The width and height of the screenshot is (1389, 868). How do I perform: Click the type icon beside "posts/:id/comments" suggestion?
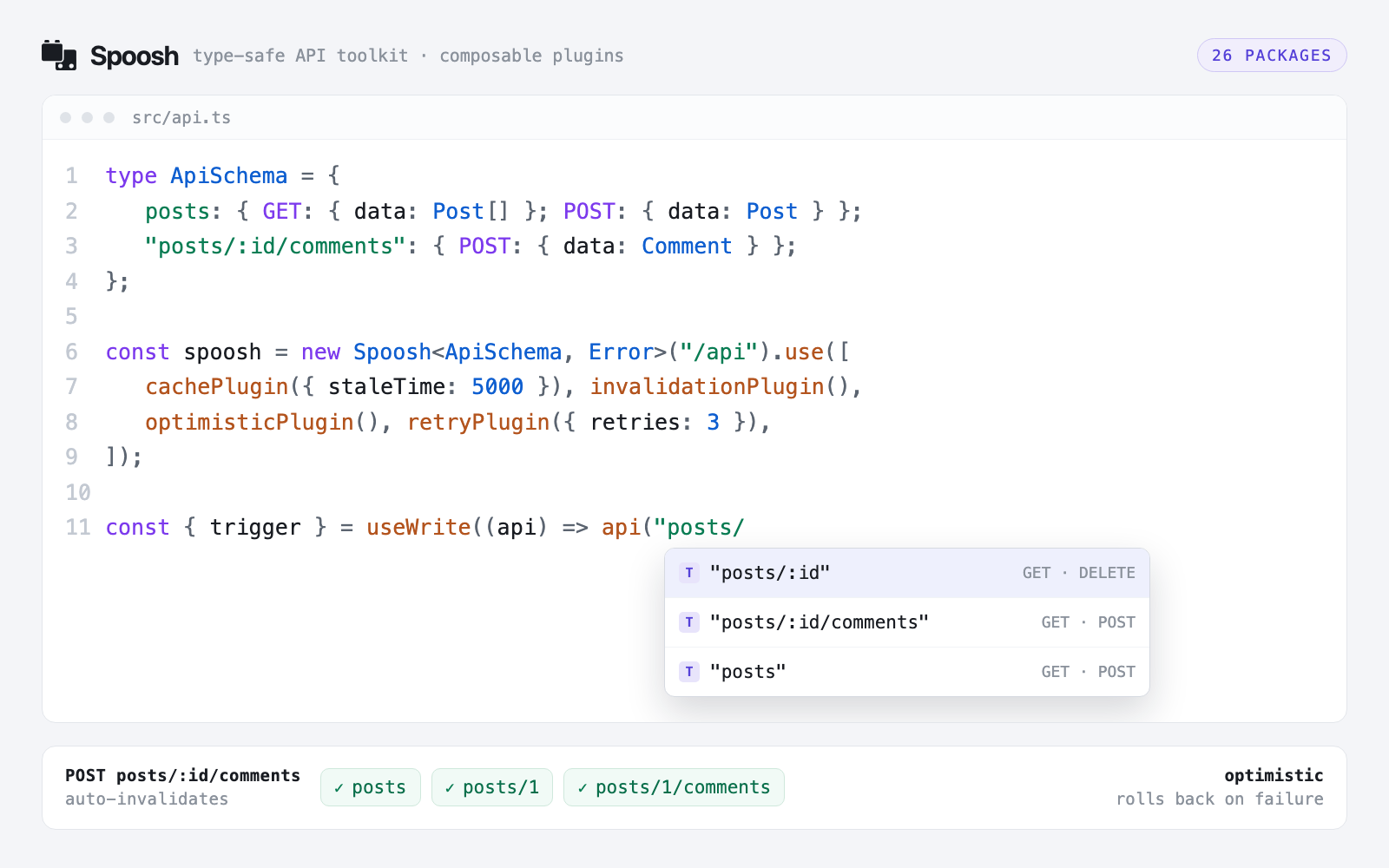pos(689,622)
